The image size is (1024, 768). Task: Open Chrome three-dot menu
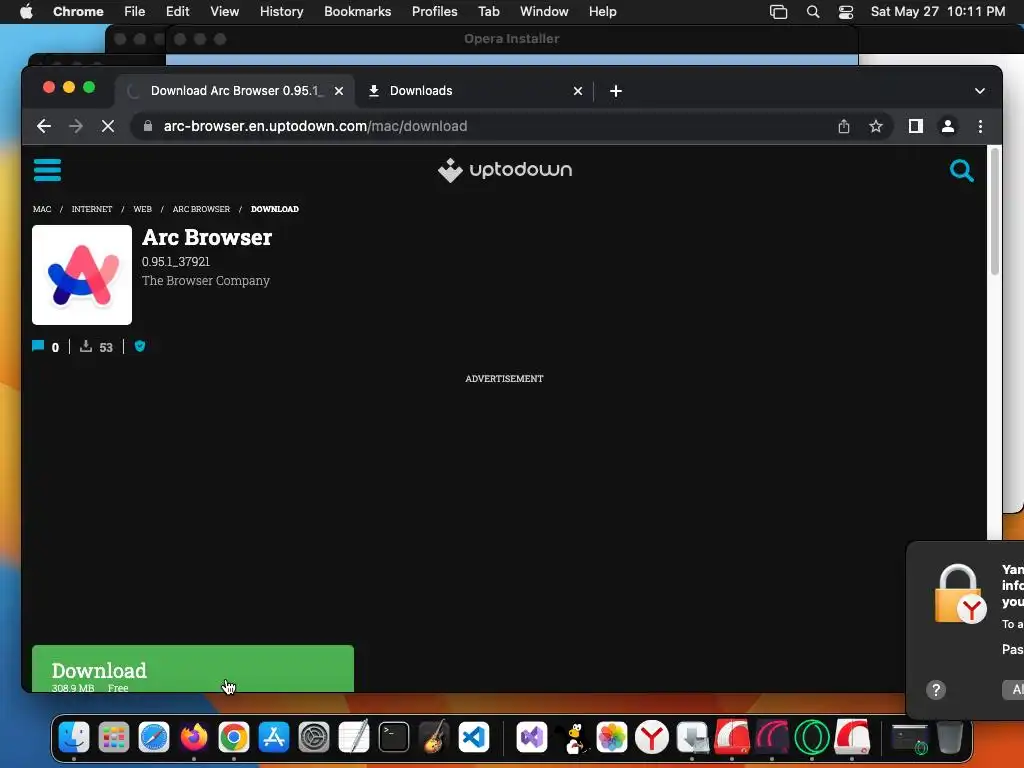coord(980,126)
